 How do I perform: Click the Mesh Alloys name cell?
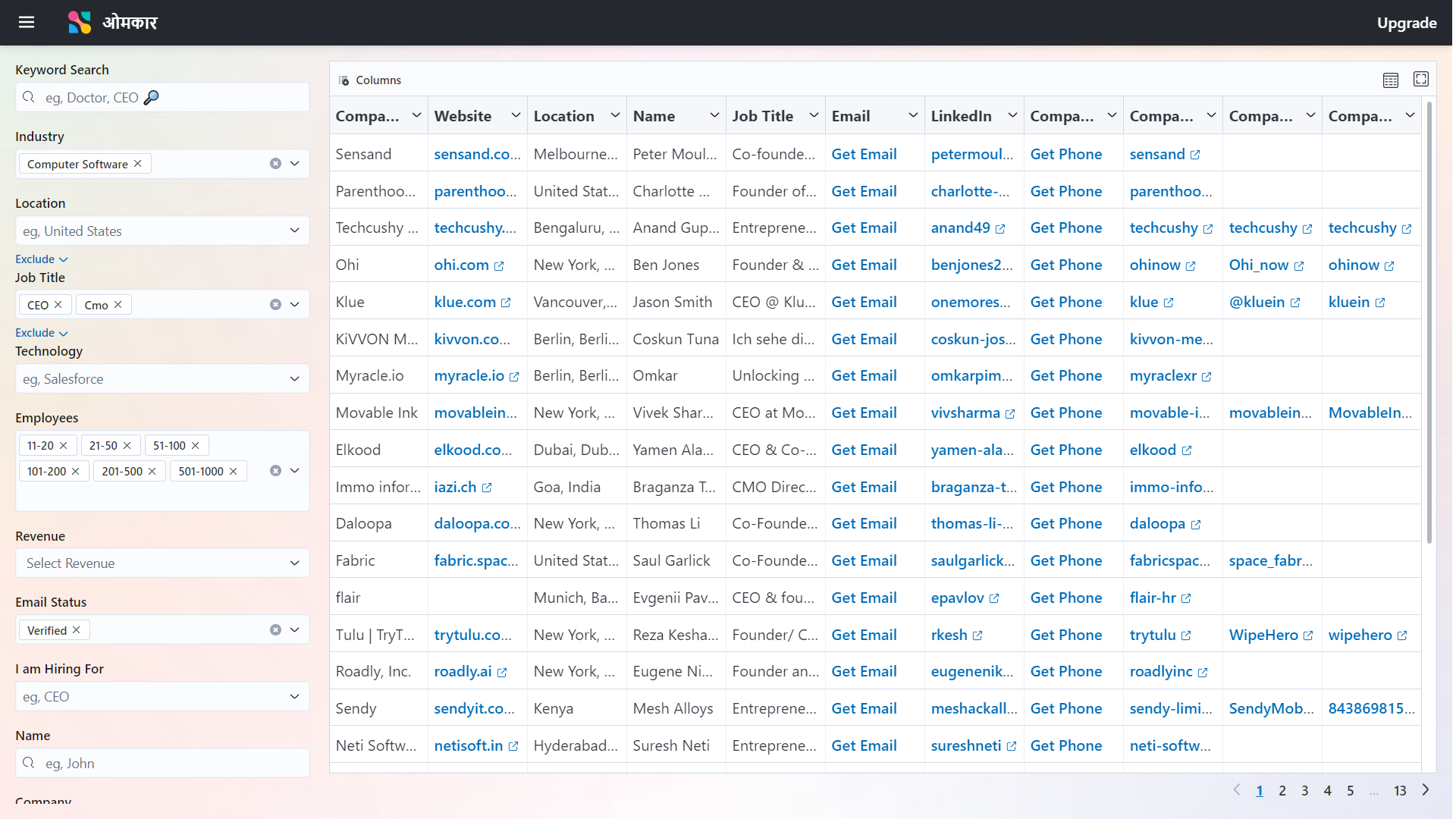676,708
